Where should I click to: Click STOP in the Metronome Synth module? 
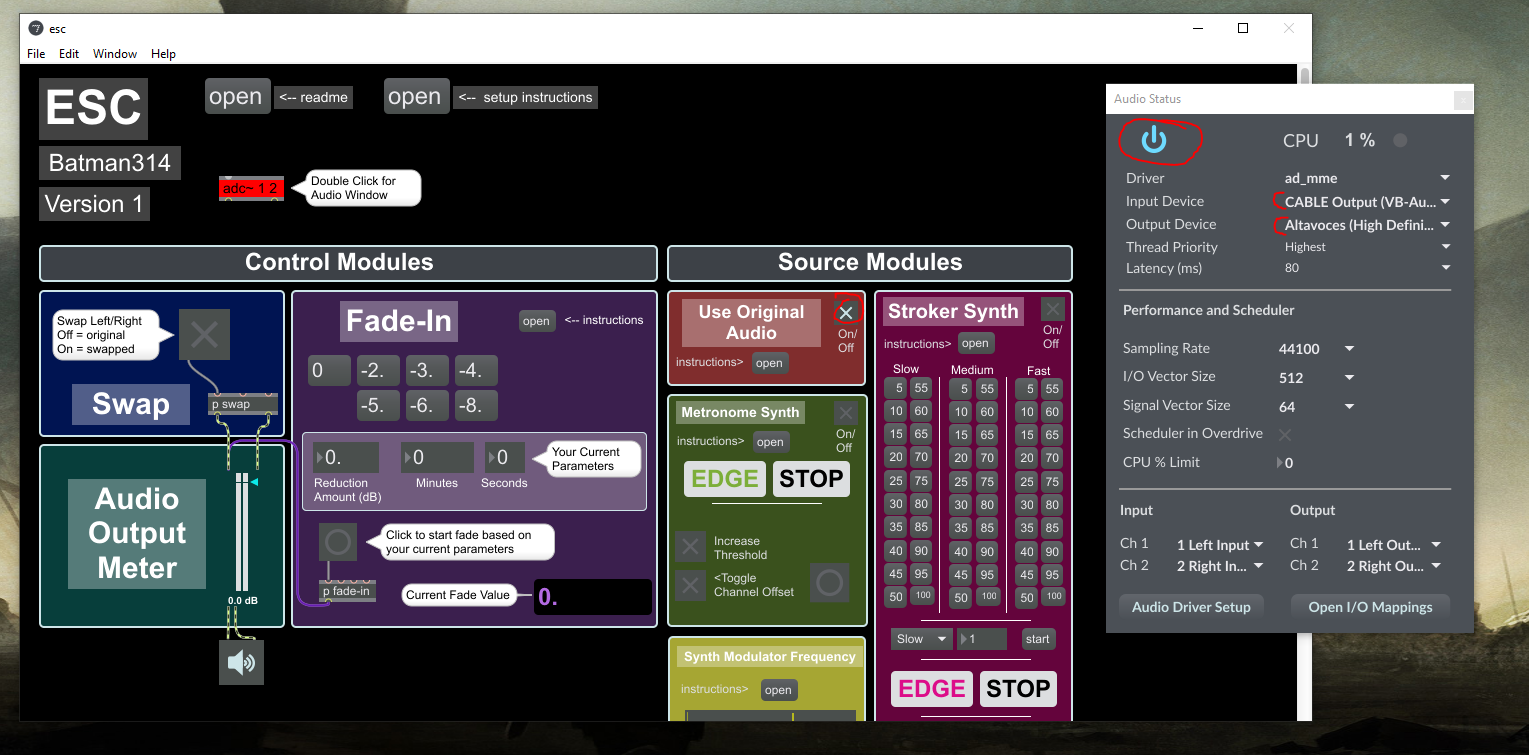point(811,478)
